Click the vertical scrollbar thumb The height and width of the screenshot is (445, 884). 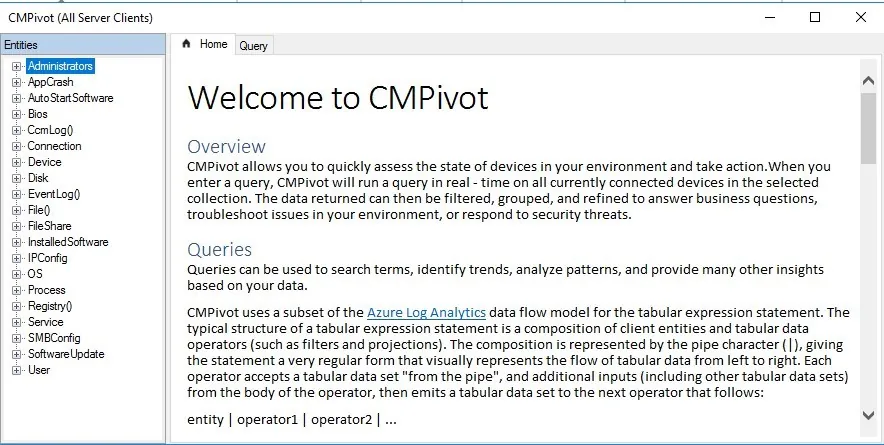[x=868, y=129]
